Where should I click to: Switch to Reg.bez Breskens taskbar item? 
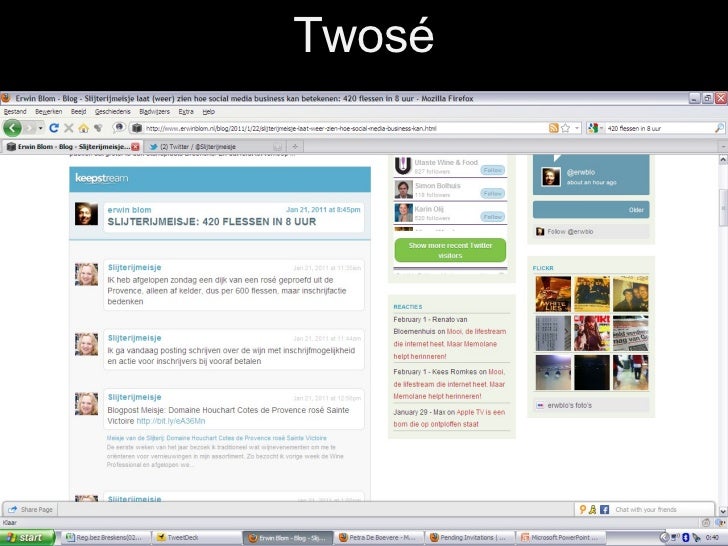pos(106,537)
